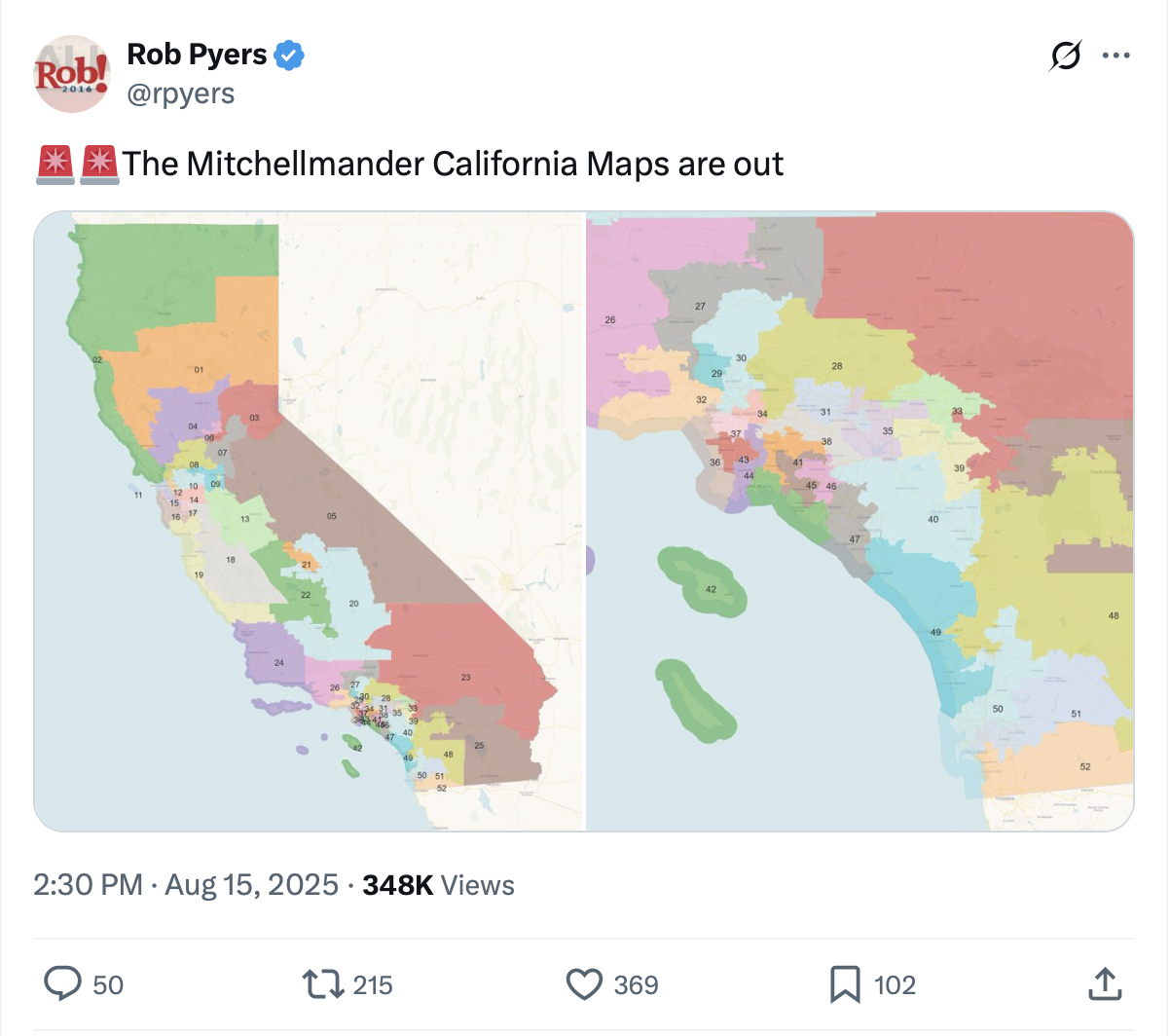Open the @rpyers handle link
Screen dimensions: 1170x1036
click(181, 93)
